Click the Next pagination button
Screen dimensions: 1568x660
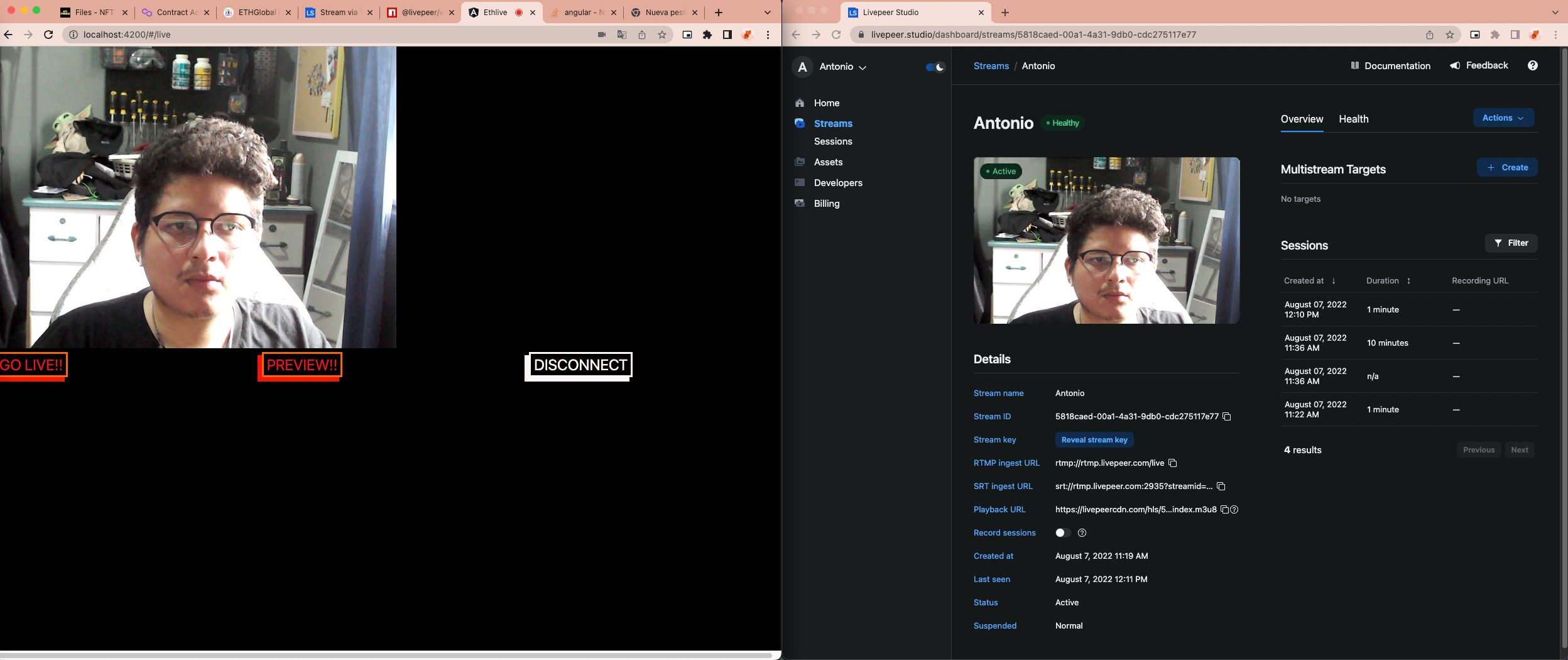click(1519, 450)
